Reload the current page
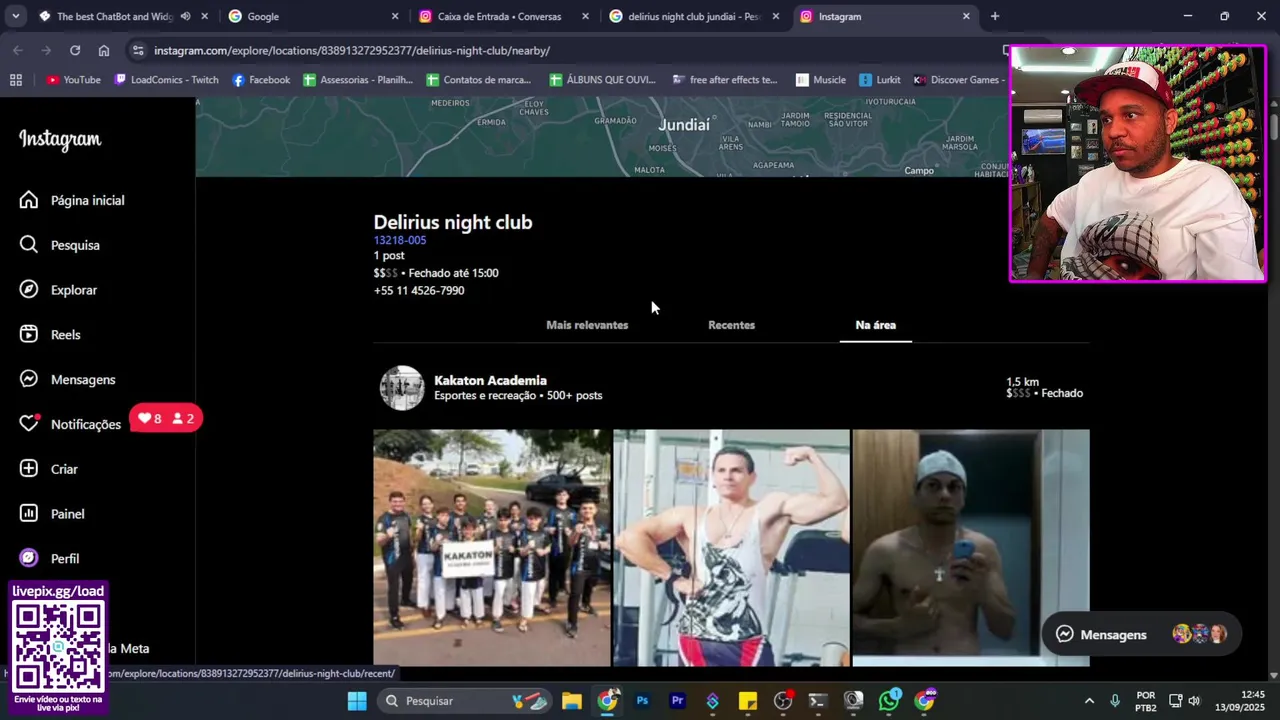The width and height of the screenshot is (1280, 720). pos(75,50)
